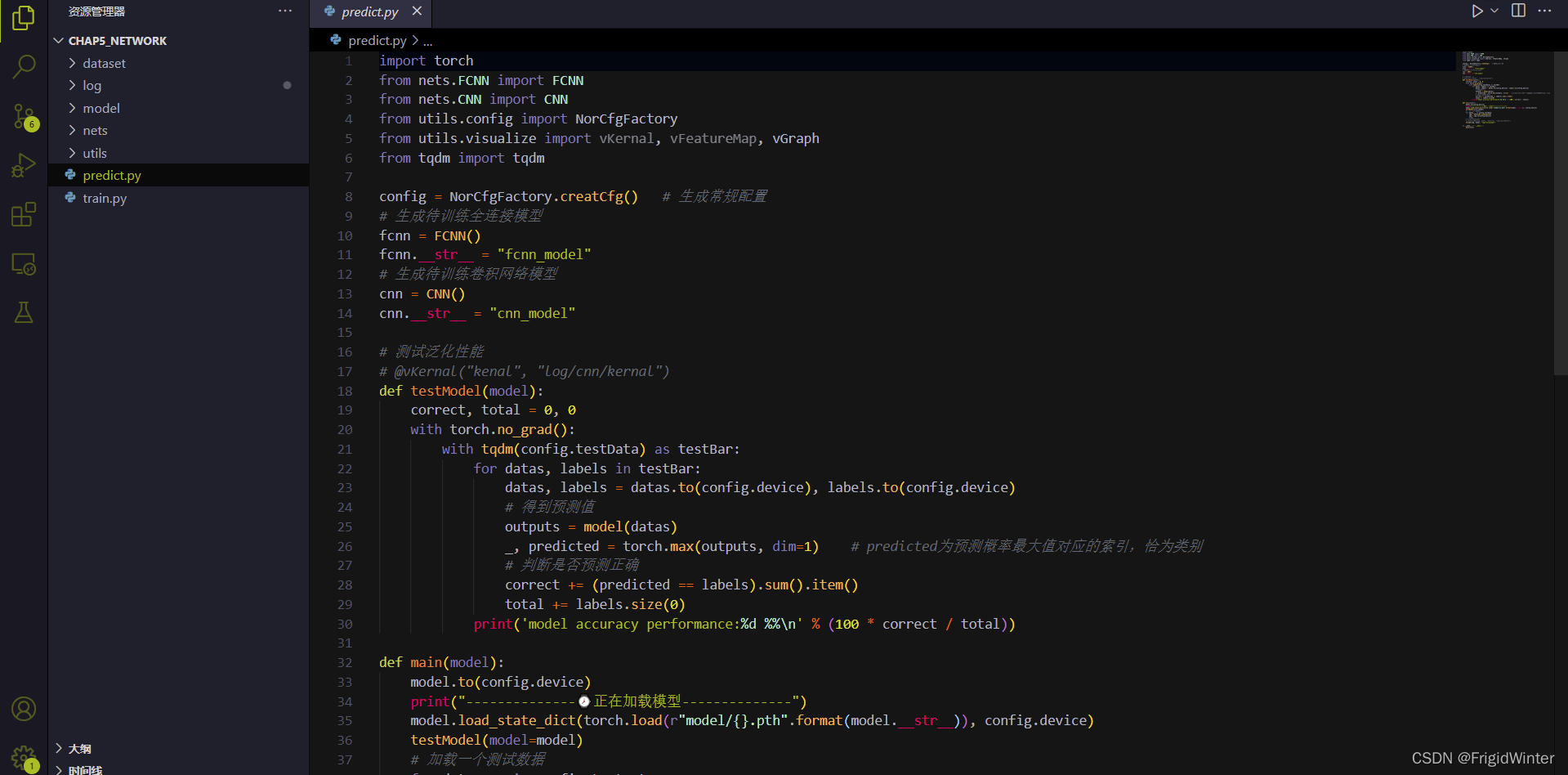
Task: Click the Python file icon beside train.py
Action: [x=70, y=197]
